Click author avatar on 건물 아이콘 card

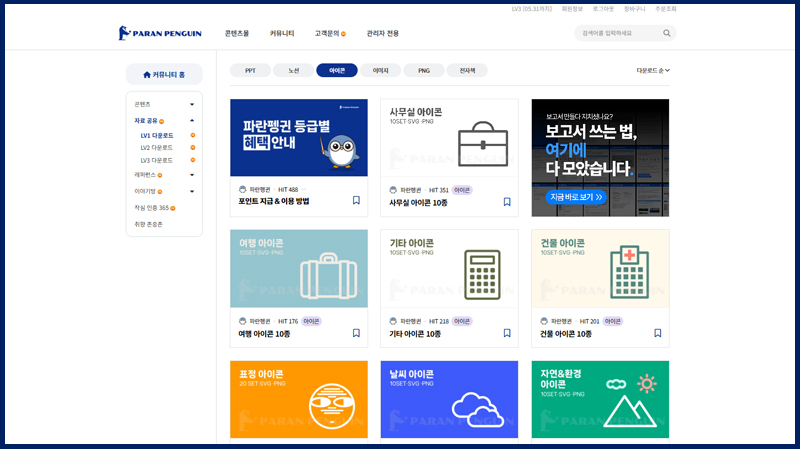(544, 321)
